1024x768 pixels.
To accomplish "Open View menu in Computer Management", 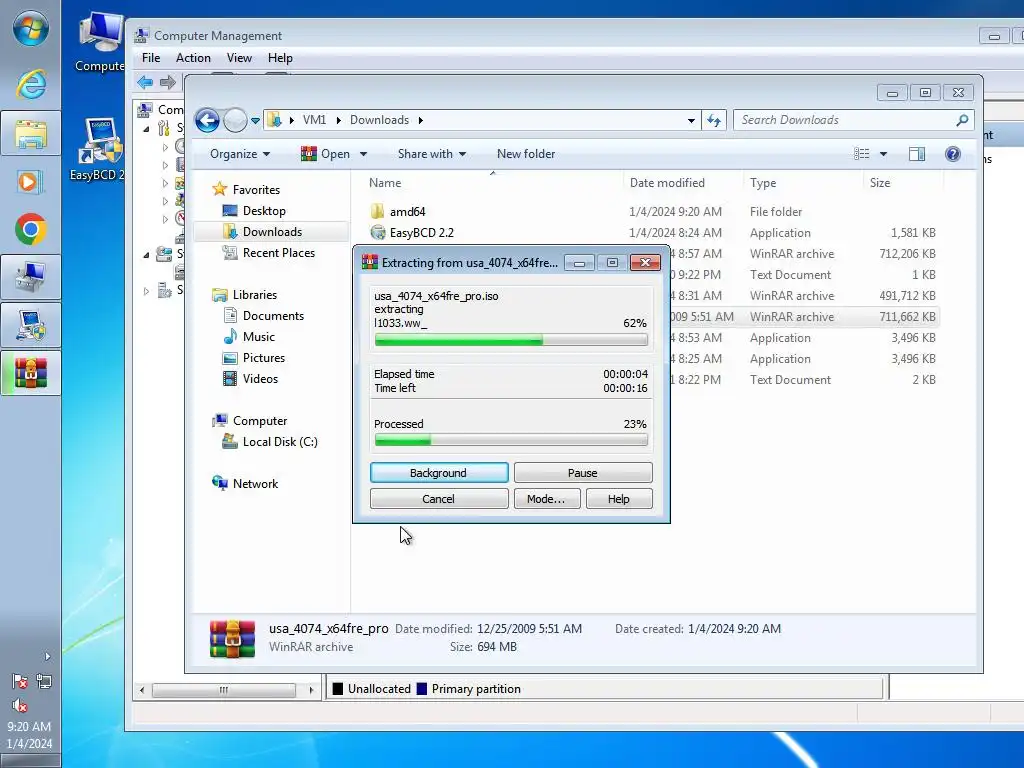I will (239, 58).
